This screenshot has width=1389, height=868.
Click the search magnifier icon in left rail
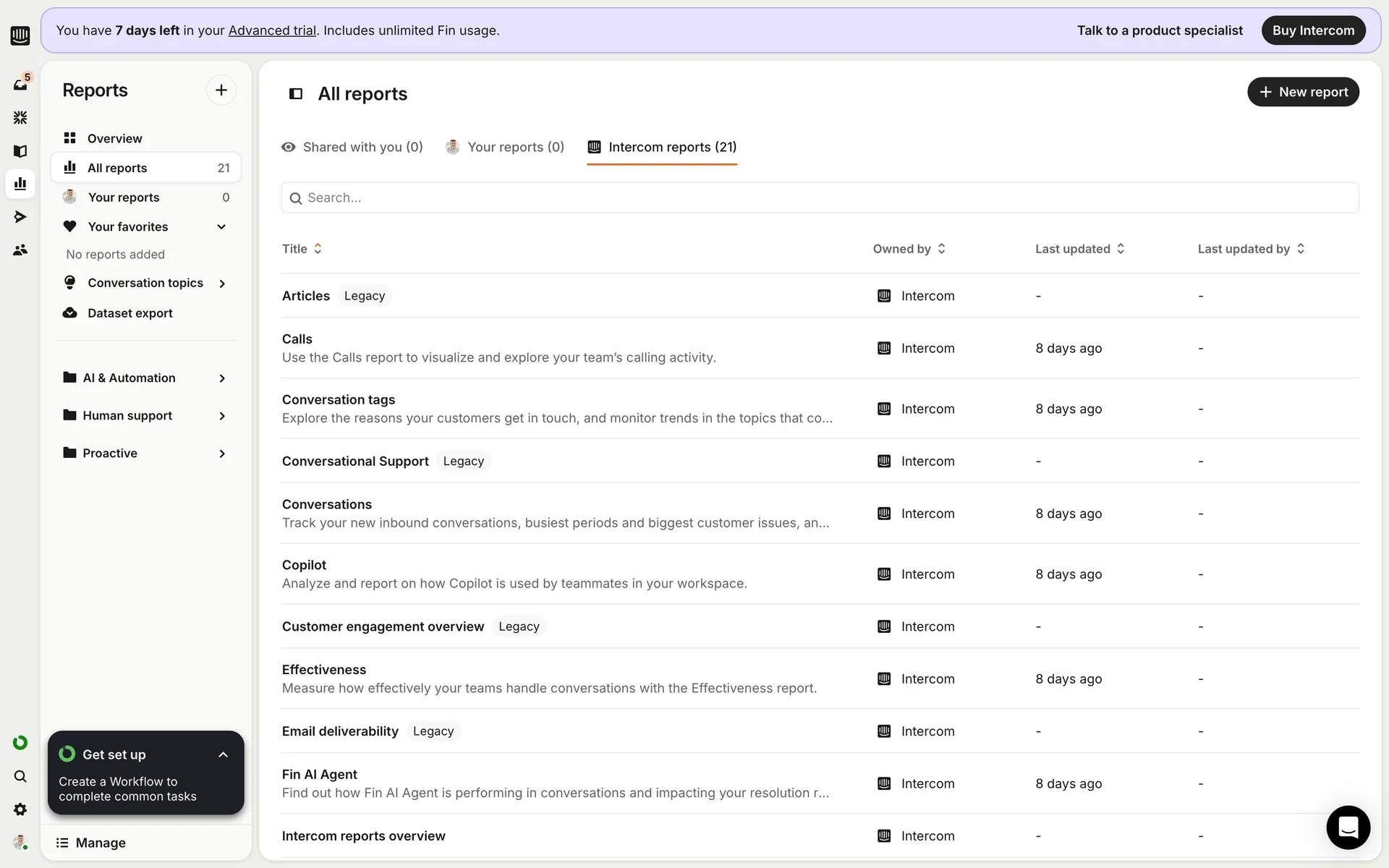pos(20,776)
